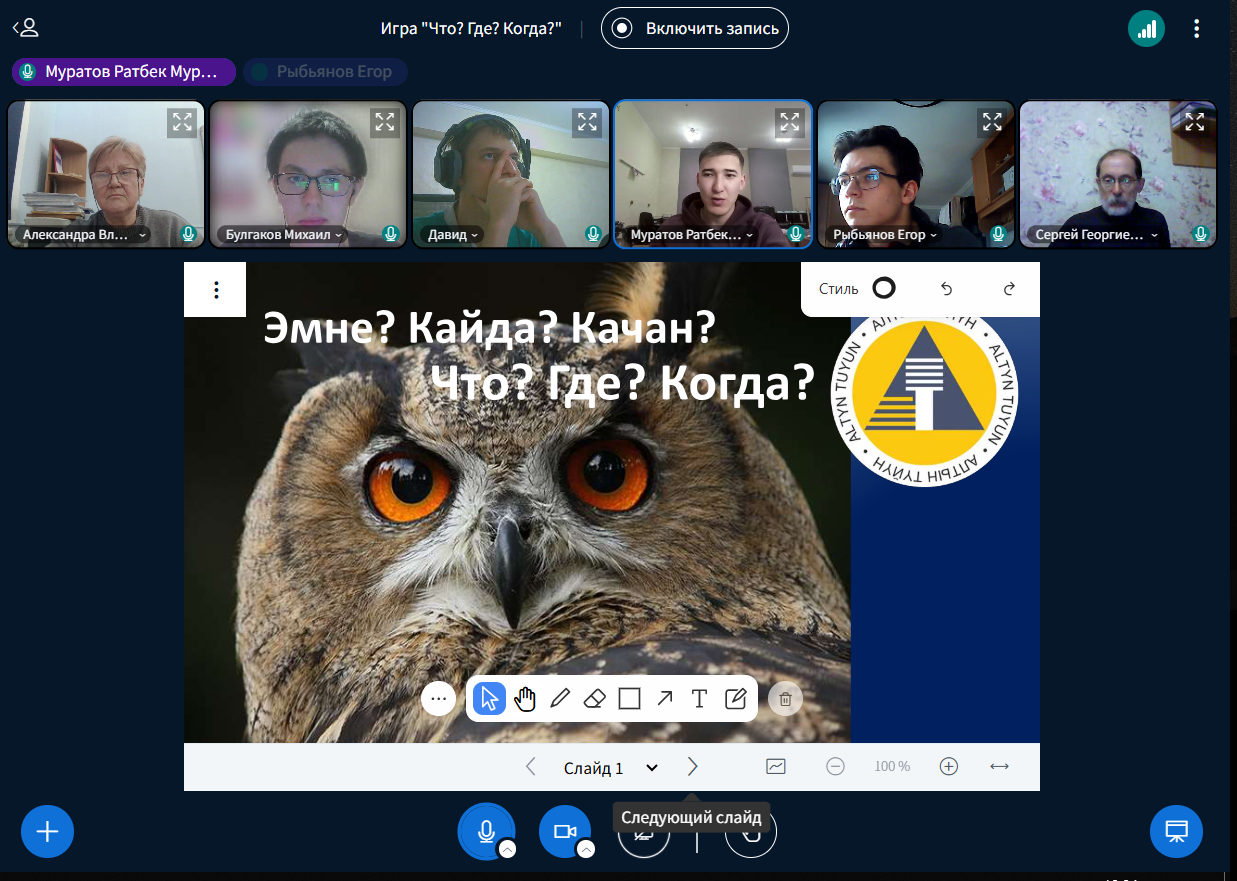
Task: Open the three-dot options menu top right
Action: [1196, 28]
